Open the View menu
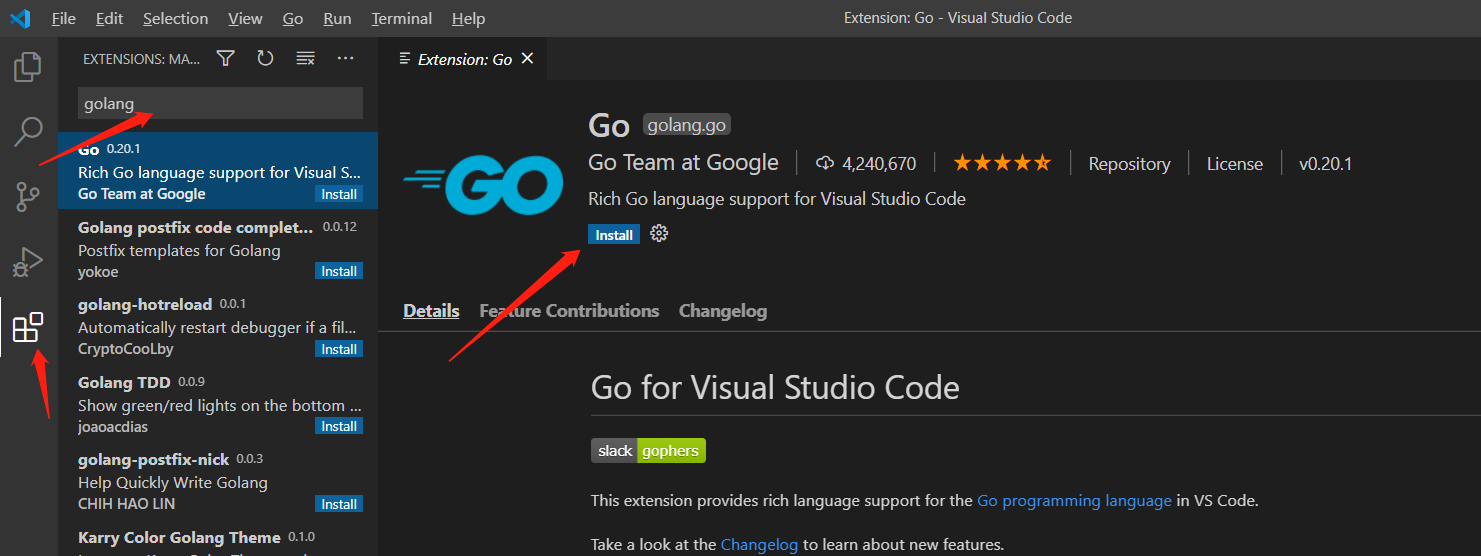Viewport: 1481px width, 556px height. [245, 18]
